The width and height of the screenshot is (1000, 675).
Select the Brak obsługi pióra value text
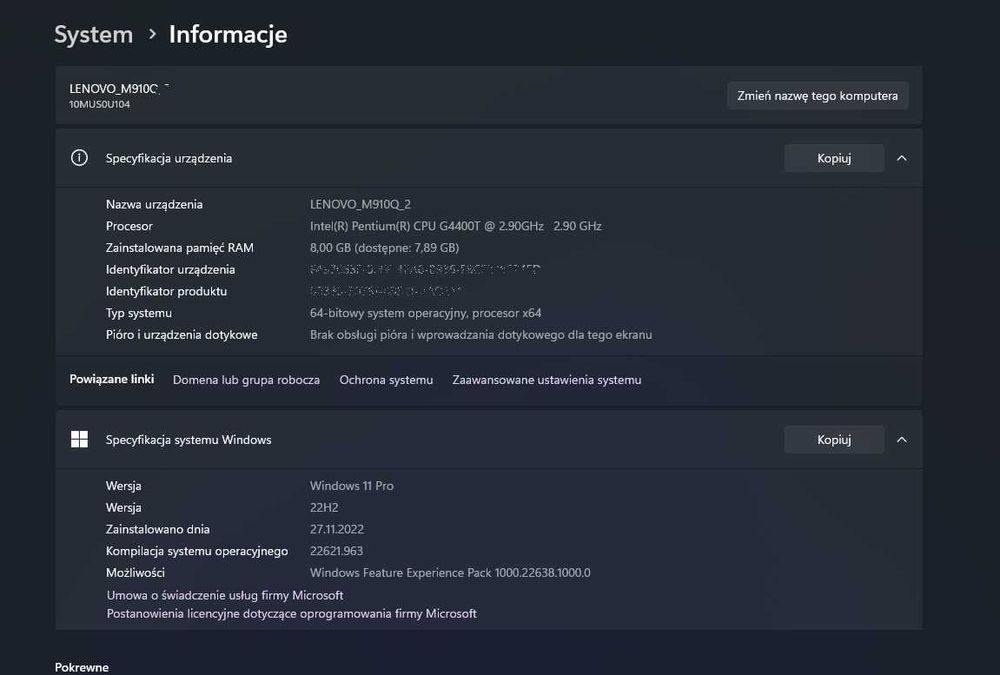[x=481, y=335]
